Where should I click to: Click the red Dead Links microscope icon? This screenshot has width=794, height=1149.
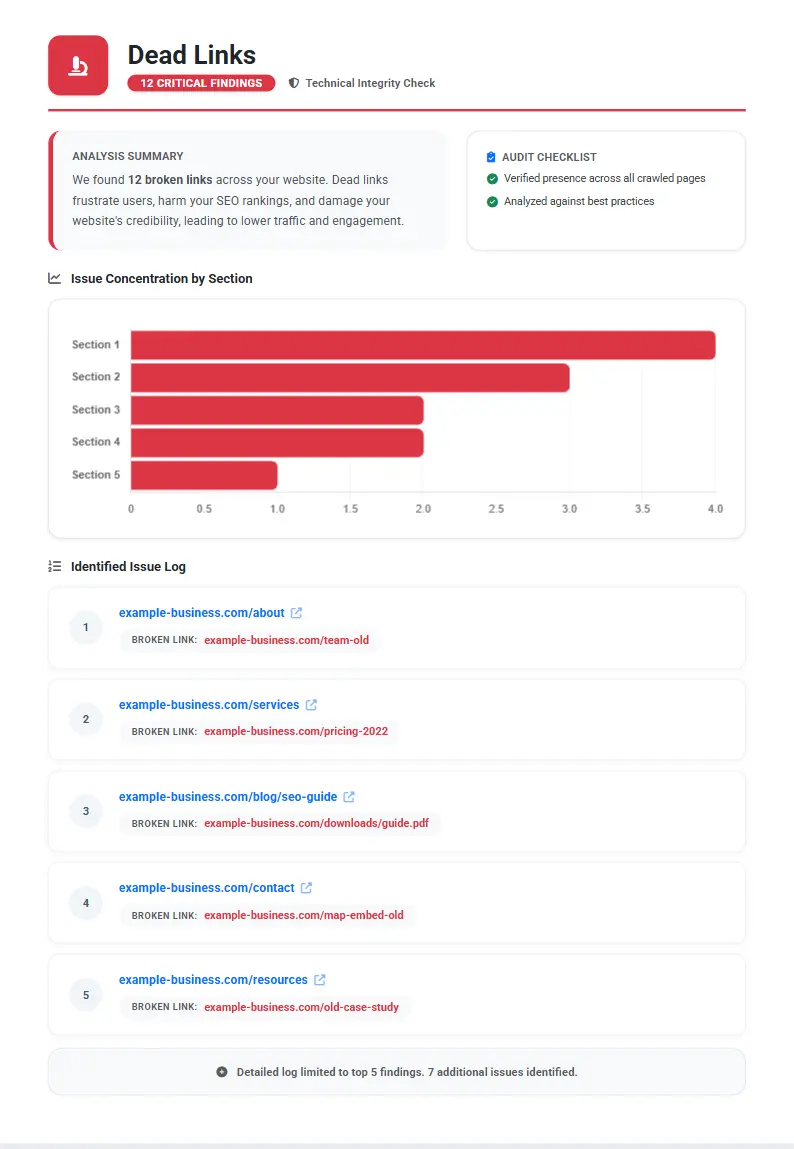tap(77, 64)
